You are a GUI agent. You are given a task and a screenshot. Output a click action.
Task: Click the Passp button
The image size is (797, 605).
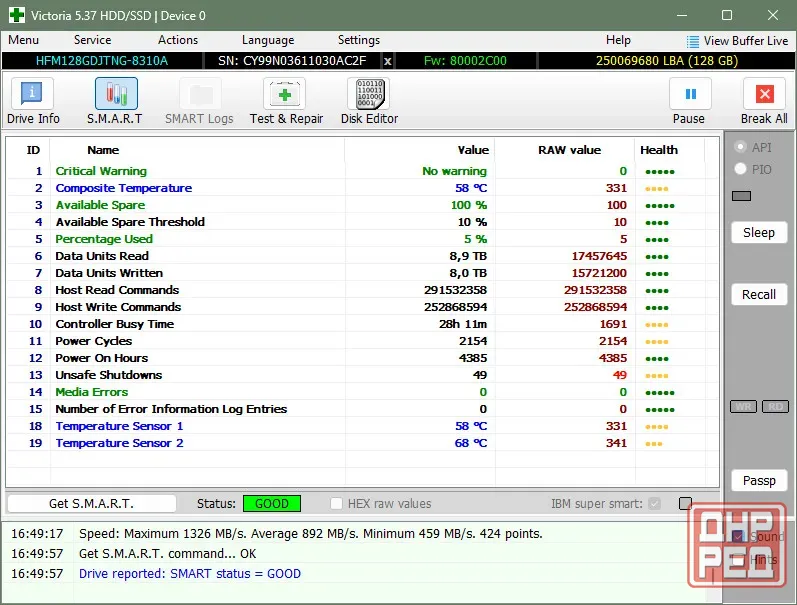pos(759,481)
